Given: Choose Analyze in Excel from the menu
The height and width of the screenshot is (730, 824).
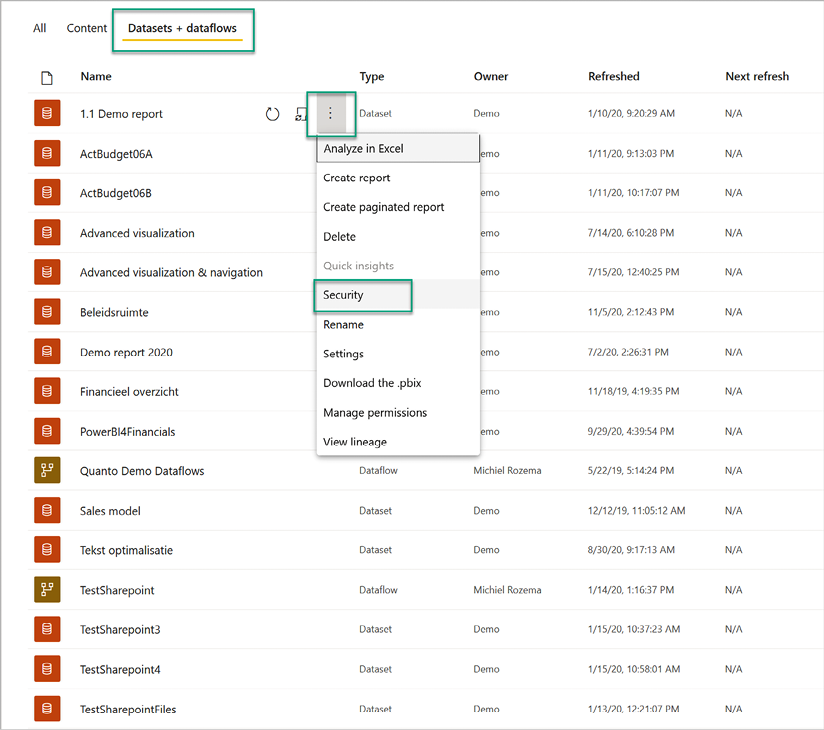Looking at the screenshot, I should pyautogui.click(x=398, y=148).
